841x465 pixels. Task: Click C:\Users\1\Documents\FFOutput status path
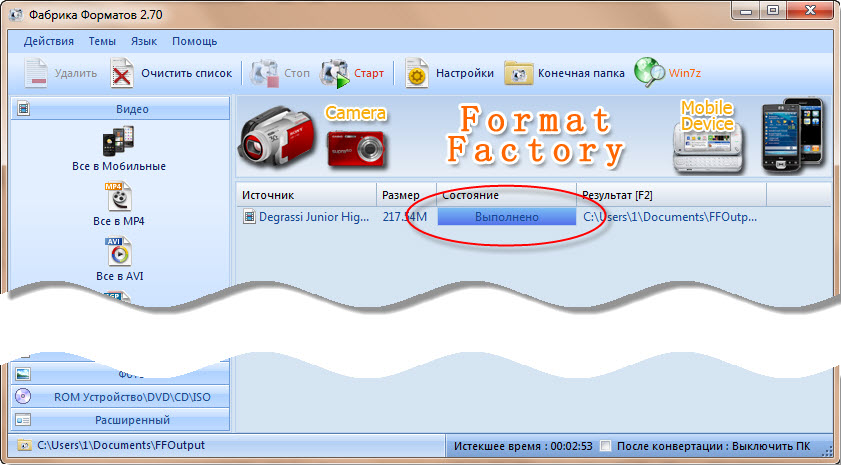coord(121,445)
